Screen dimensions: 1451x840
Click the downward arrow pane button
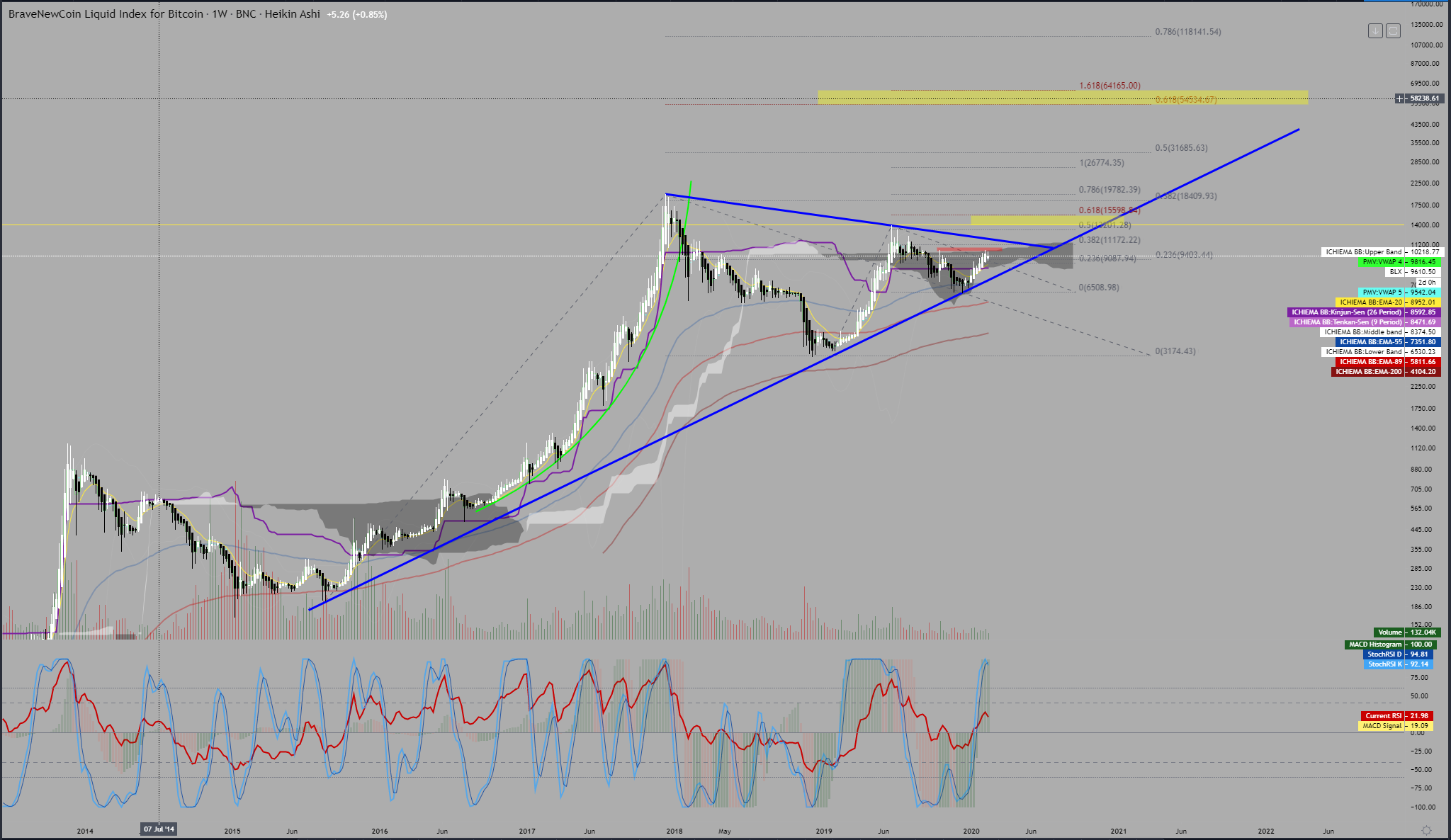point(1375,30)
